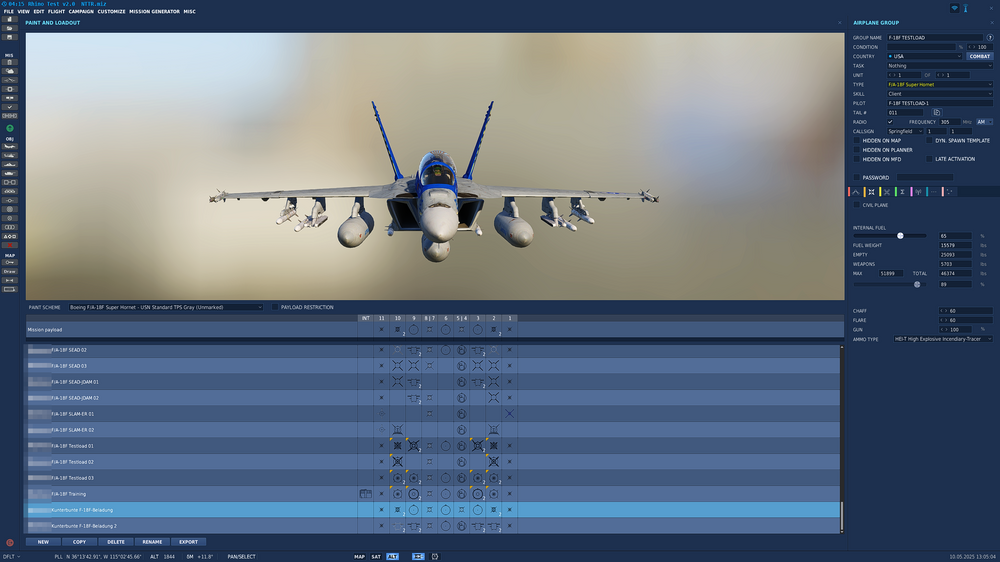
Task: Click the payload list vertical scrollbar
Action: point(841,517)
